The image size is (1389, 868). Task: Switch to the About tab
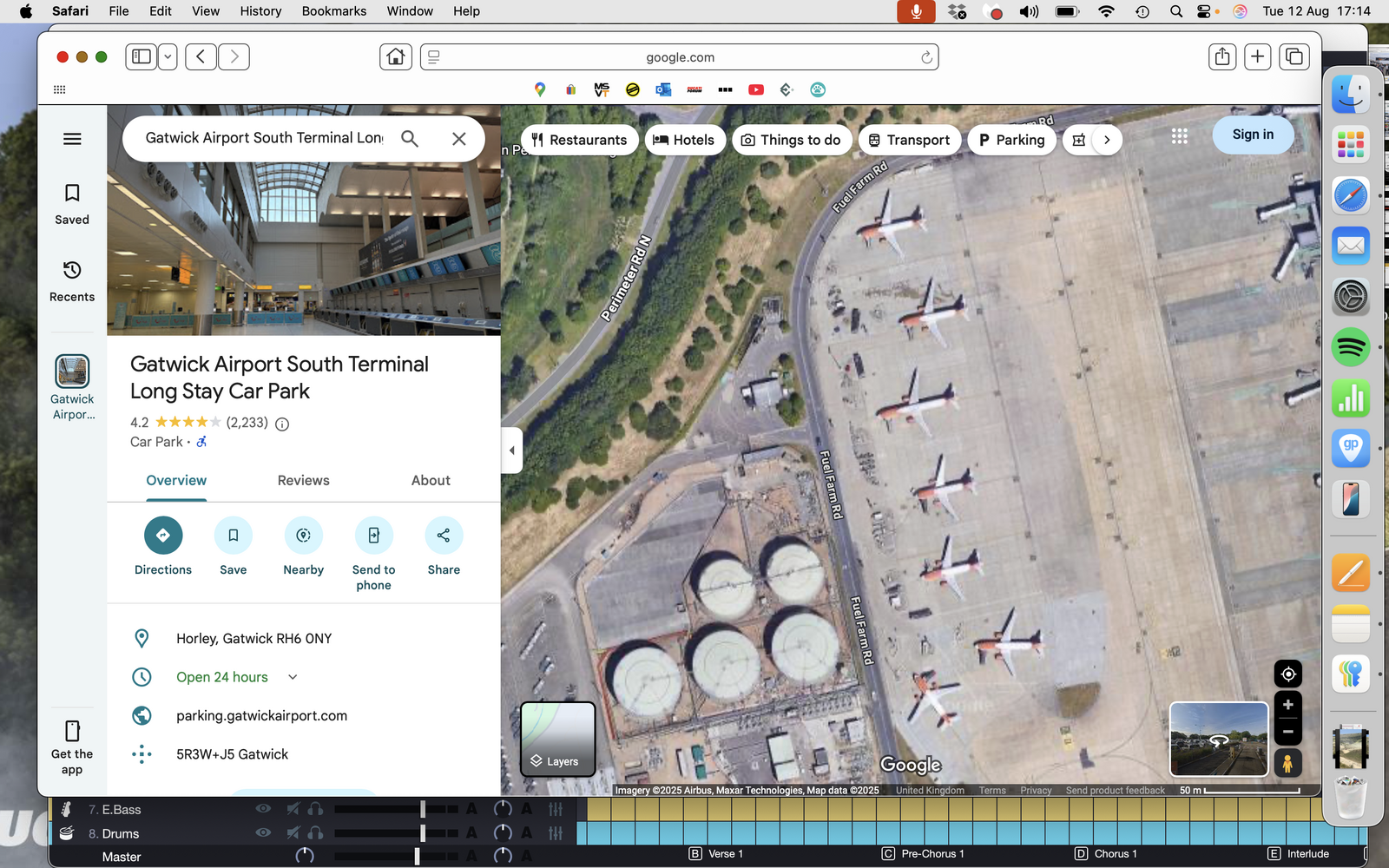(x=431, y=480)
